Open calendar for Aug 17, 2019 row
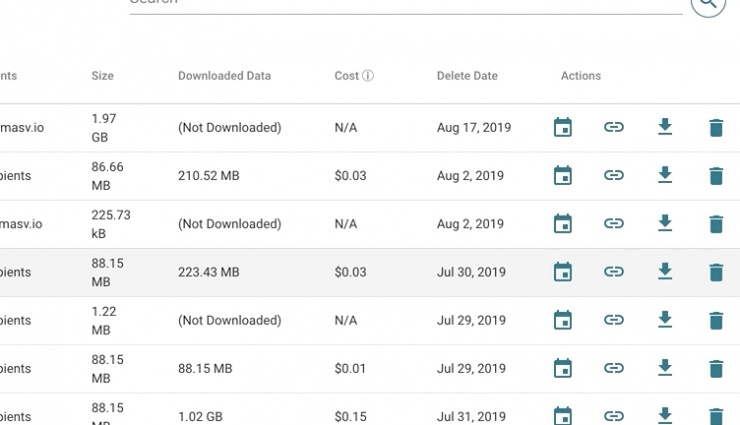 point(563,127)
